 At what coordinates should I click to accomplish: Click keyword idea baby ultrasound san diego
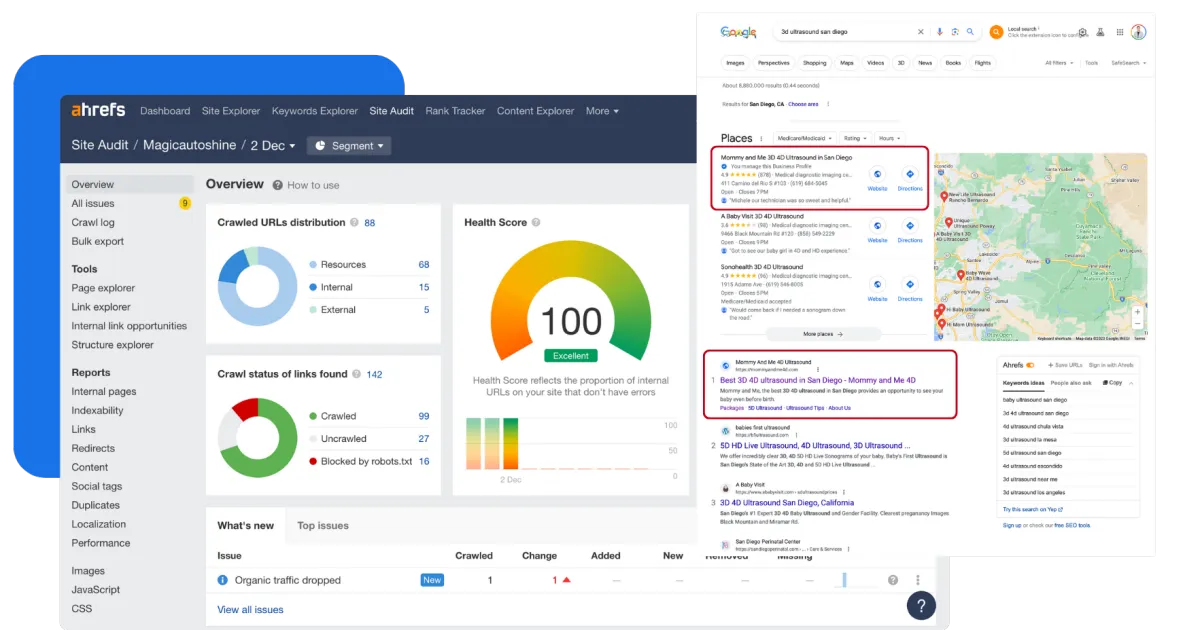point(1035,400)
